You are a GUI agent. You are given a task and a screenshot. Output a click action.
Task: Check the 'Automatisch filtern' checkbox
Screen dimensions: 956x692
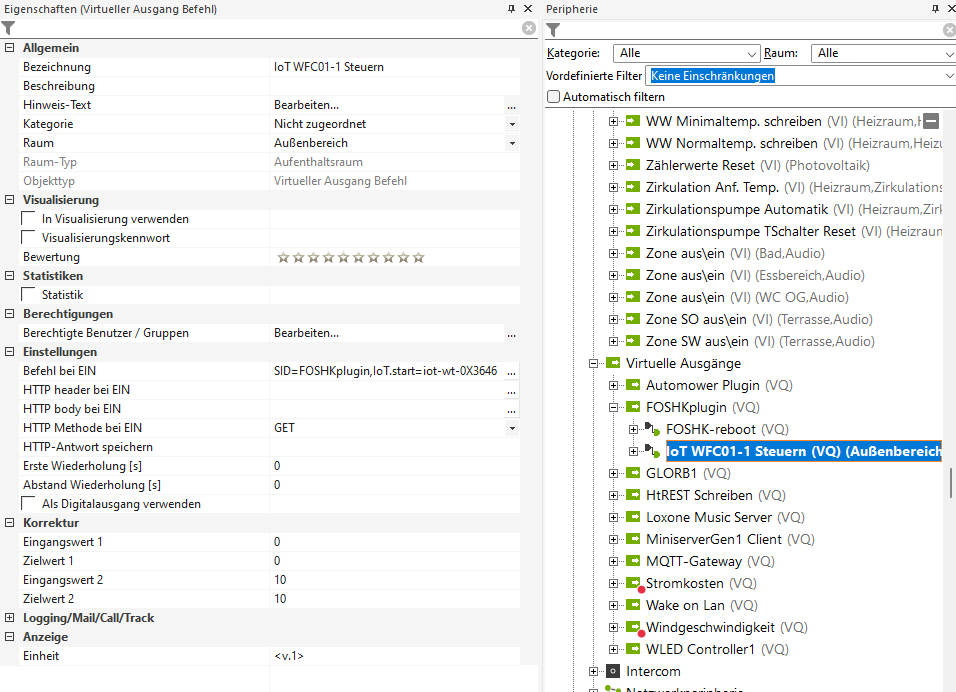(554, 97)
